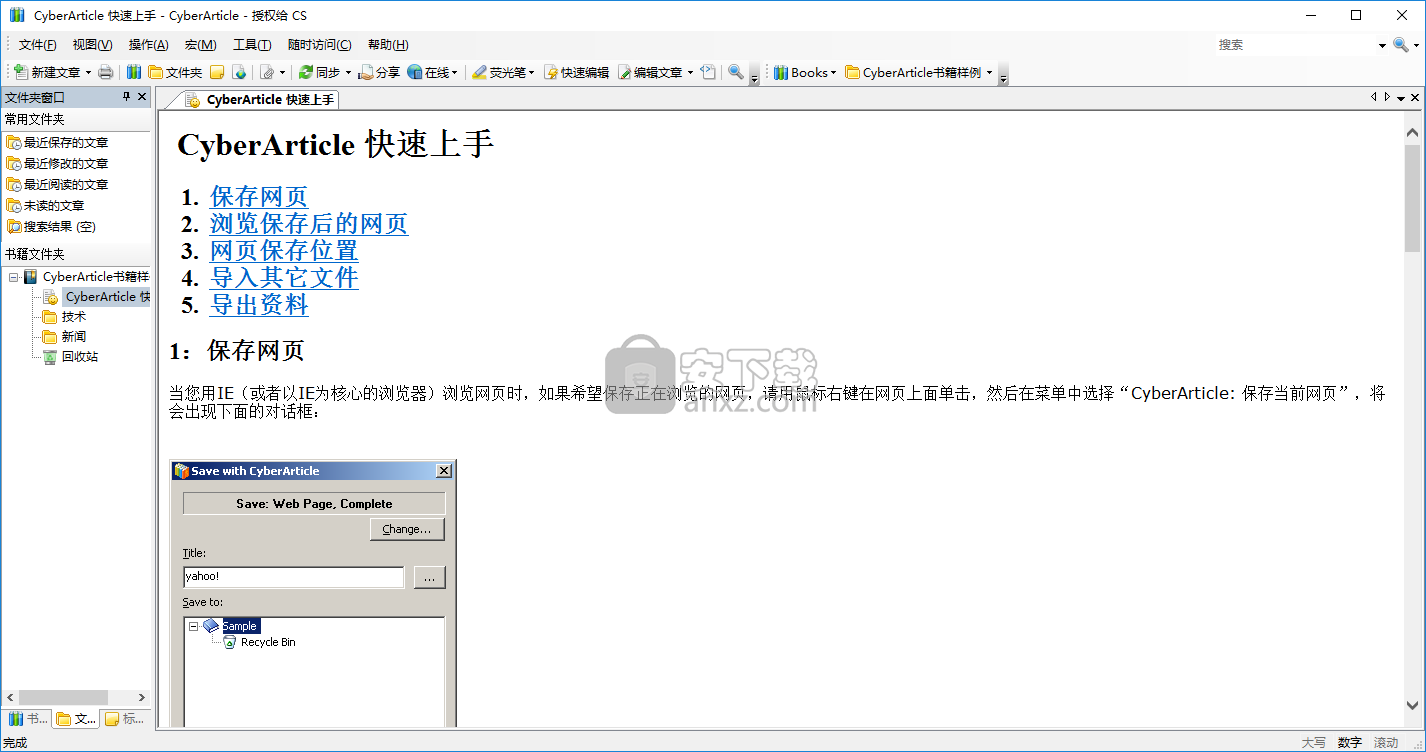
Task: Click the print icon in toolbar
Action: (105, 72)
